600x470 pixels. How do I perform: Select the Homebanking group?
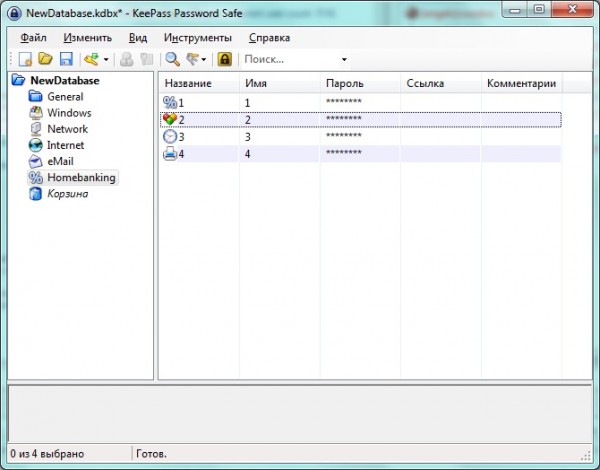[81, 178]
